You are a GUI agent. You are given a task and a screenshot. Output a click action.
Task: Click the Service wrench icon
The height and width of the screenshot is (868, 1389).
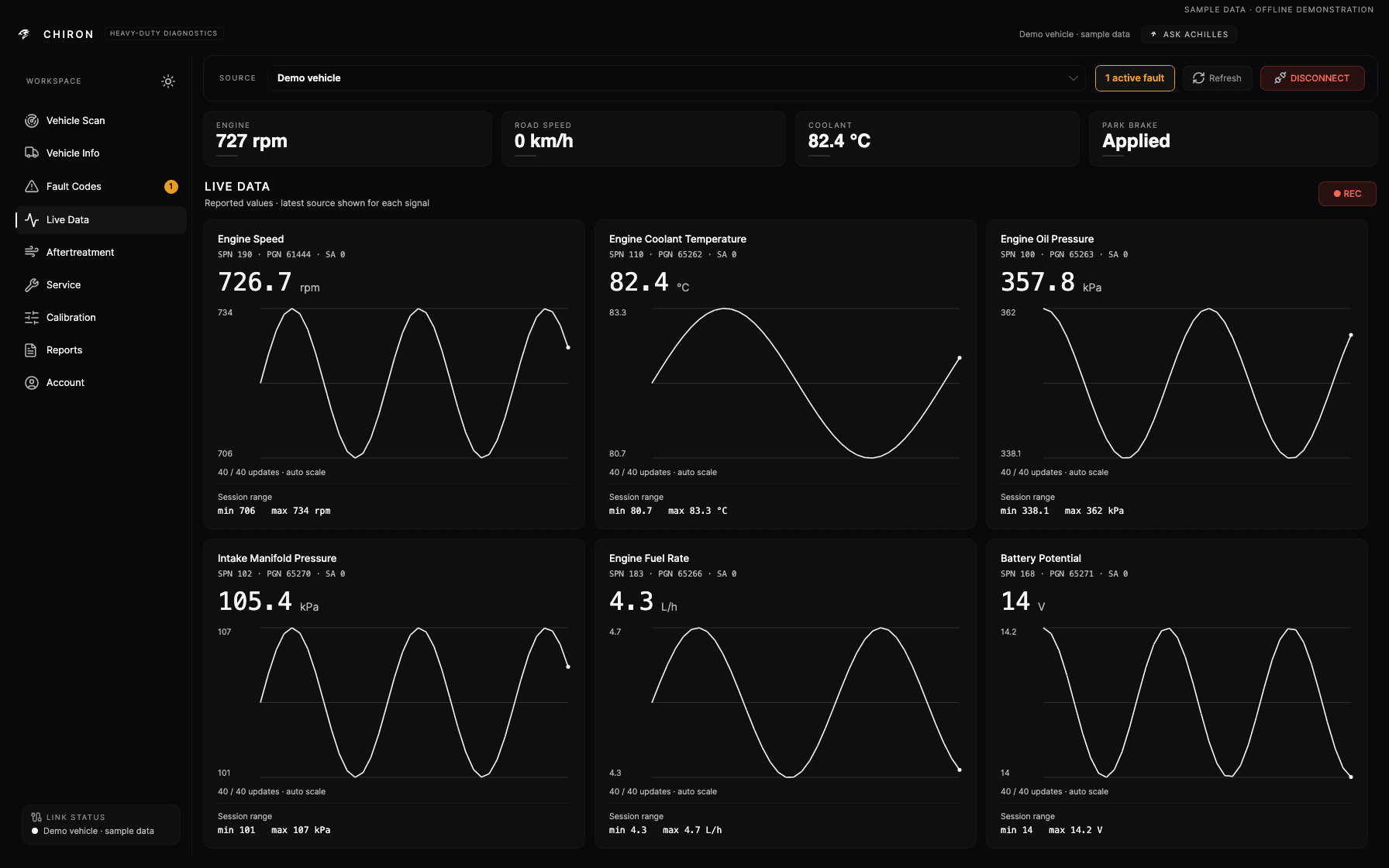[x=32, y=285]
